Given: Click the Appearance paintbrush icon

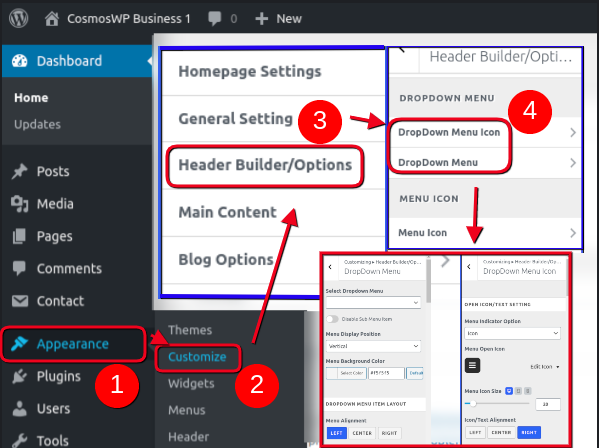Looking at the screenshot, I should pyautogui.click(x=19, y=344).
